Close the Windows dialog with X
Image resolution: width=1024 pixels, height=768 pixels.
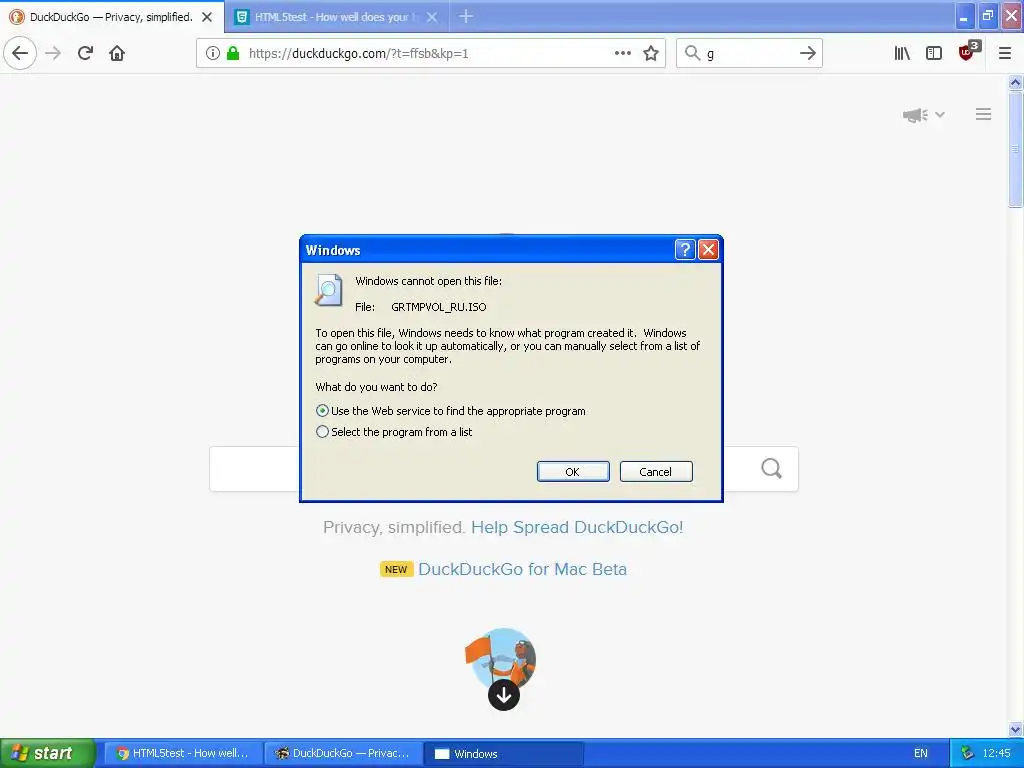coord(709,249)
